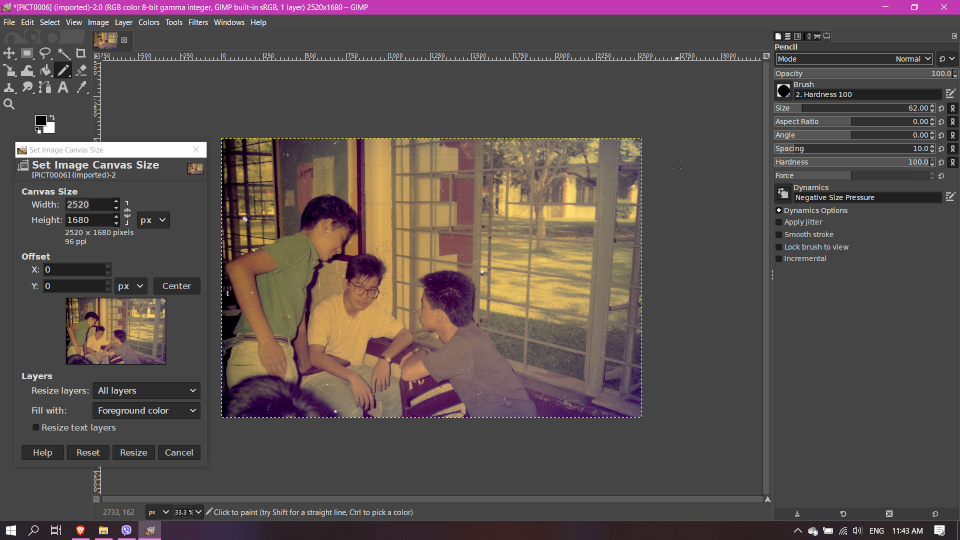Viewport: 960px width, 540px height.
Task: Select the Zoom magnifier tool
Action: click(9, 104)
